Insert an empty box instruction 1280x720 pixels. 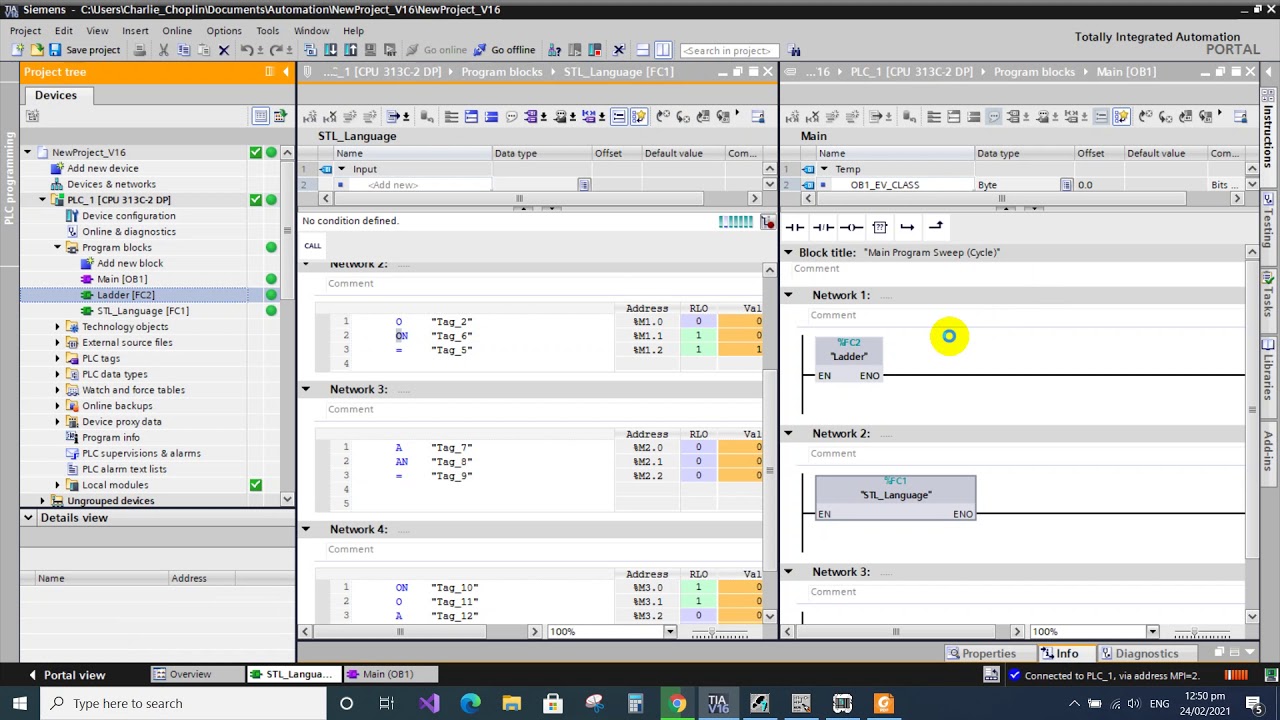[x=879, y=227]
